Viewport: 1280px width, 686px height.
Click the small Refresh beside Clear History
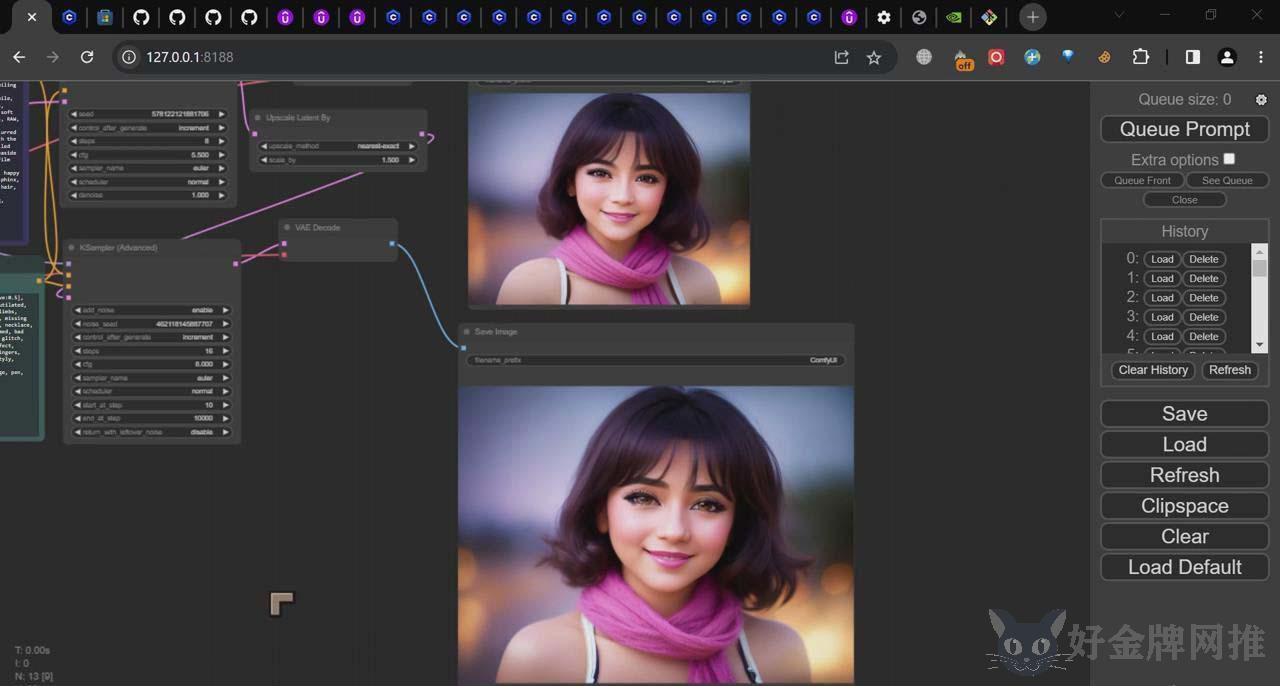(x=1230, y=370)
